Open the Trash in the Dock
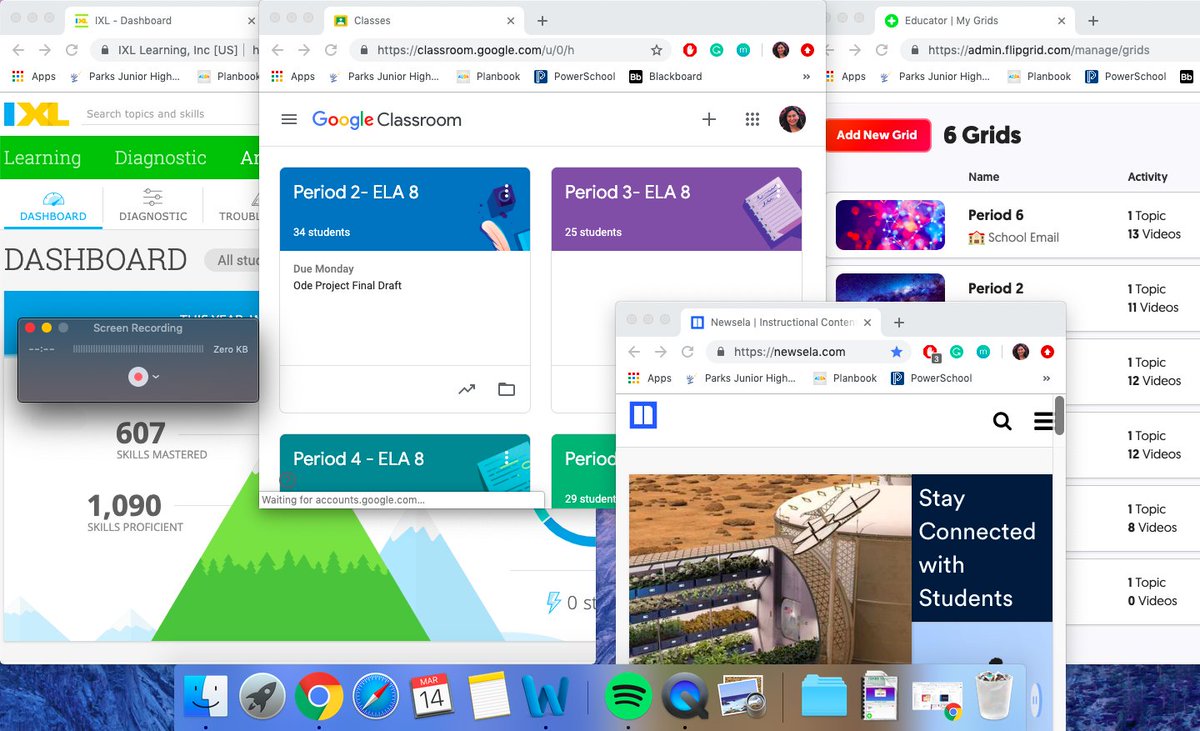This screenshot has height=731, width=1200. tap(994, 696)
